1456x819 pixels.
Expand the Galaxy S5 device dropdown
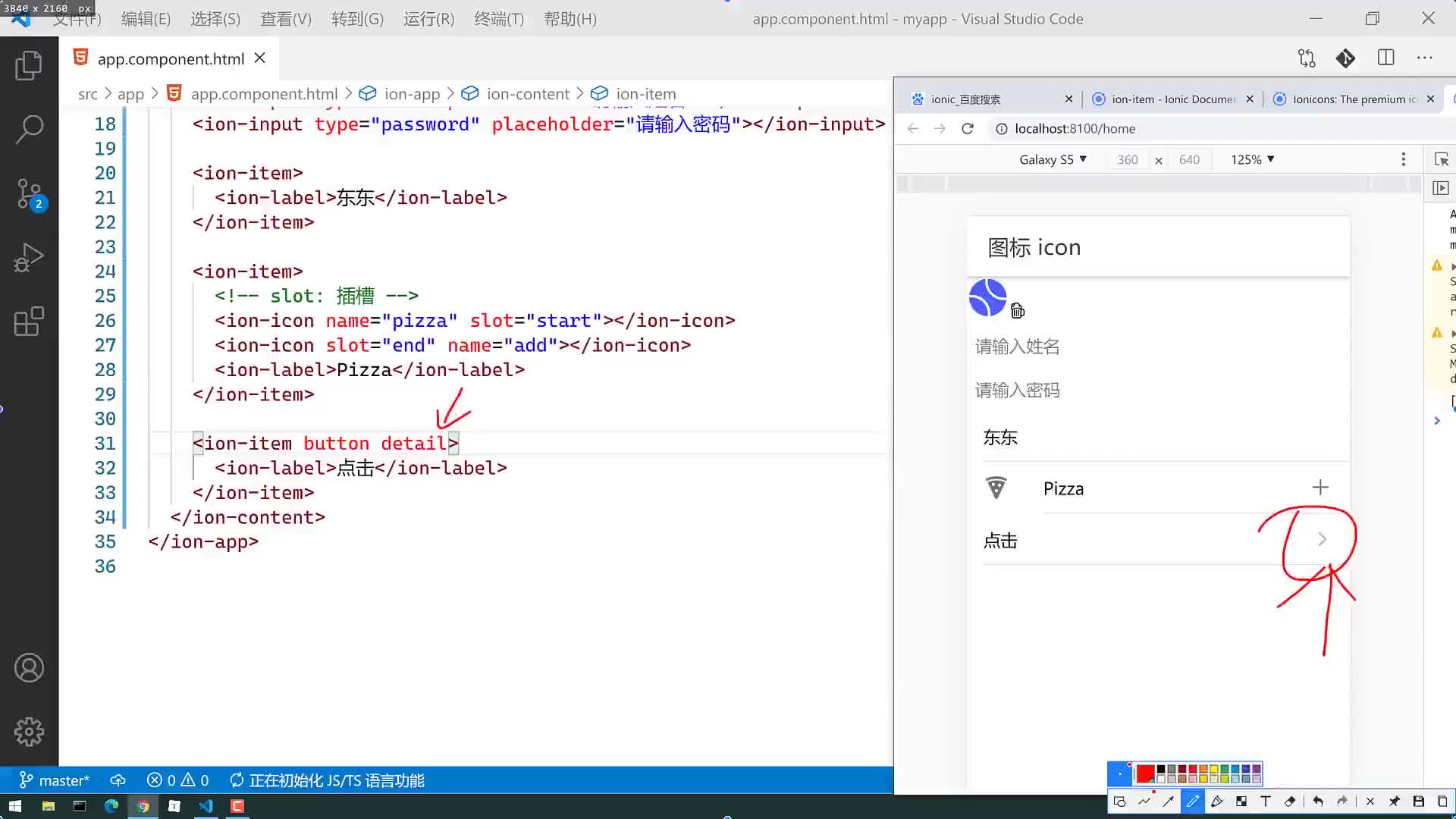point(1052,159)
